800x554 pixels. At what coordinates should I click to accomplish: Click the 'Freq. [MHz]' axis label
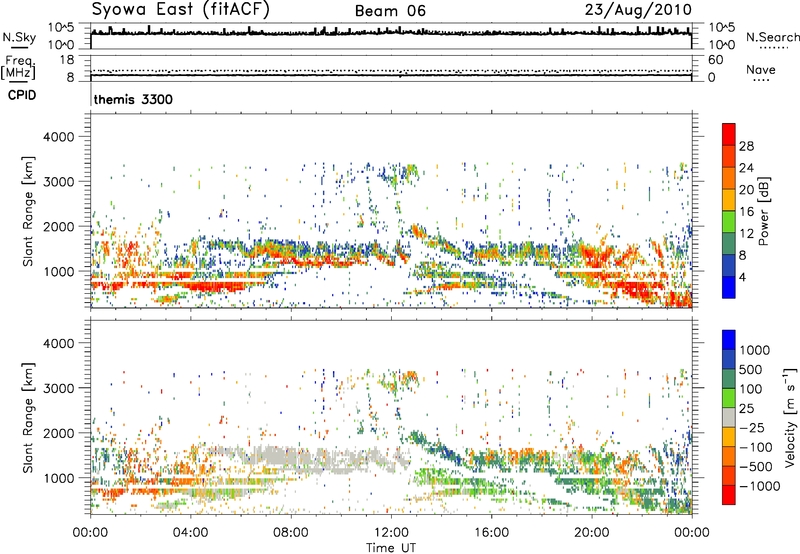pos(18,68)
